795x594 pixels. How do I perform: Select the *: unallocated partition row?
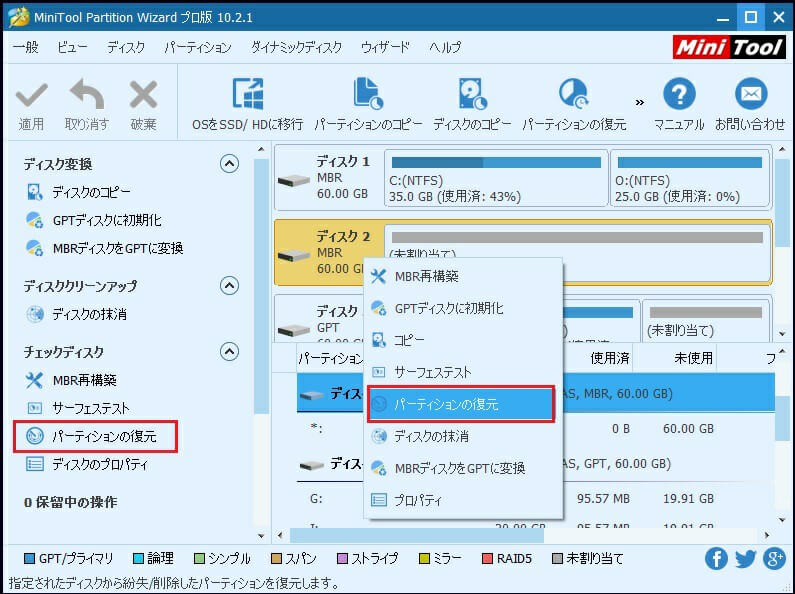click(x=535, y=429)
